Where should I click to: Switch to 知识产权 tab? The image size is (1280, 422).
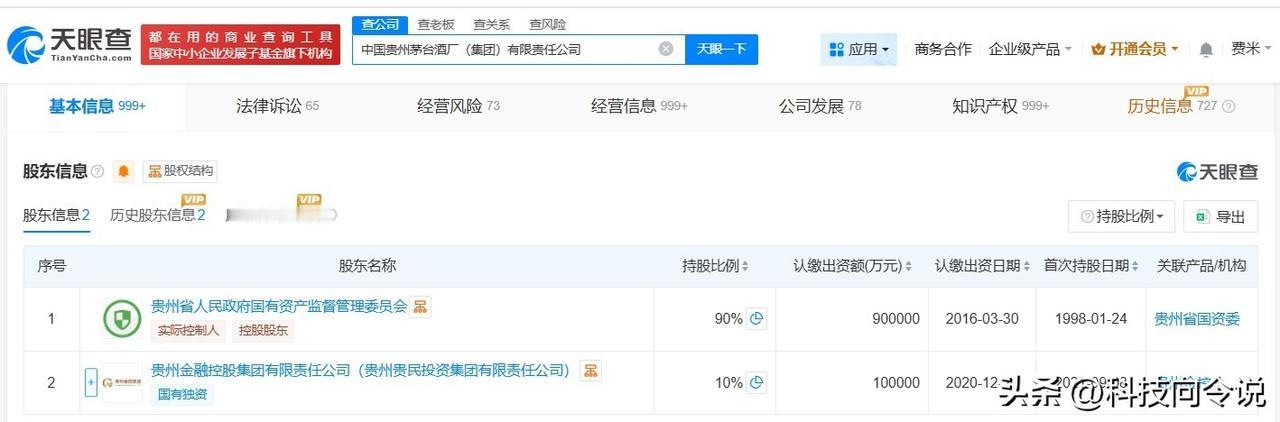tap(1001, 106)
